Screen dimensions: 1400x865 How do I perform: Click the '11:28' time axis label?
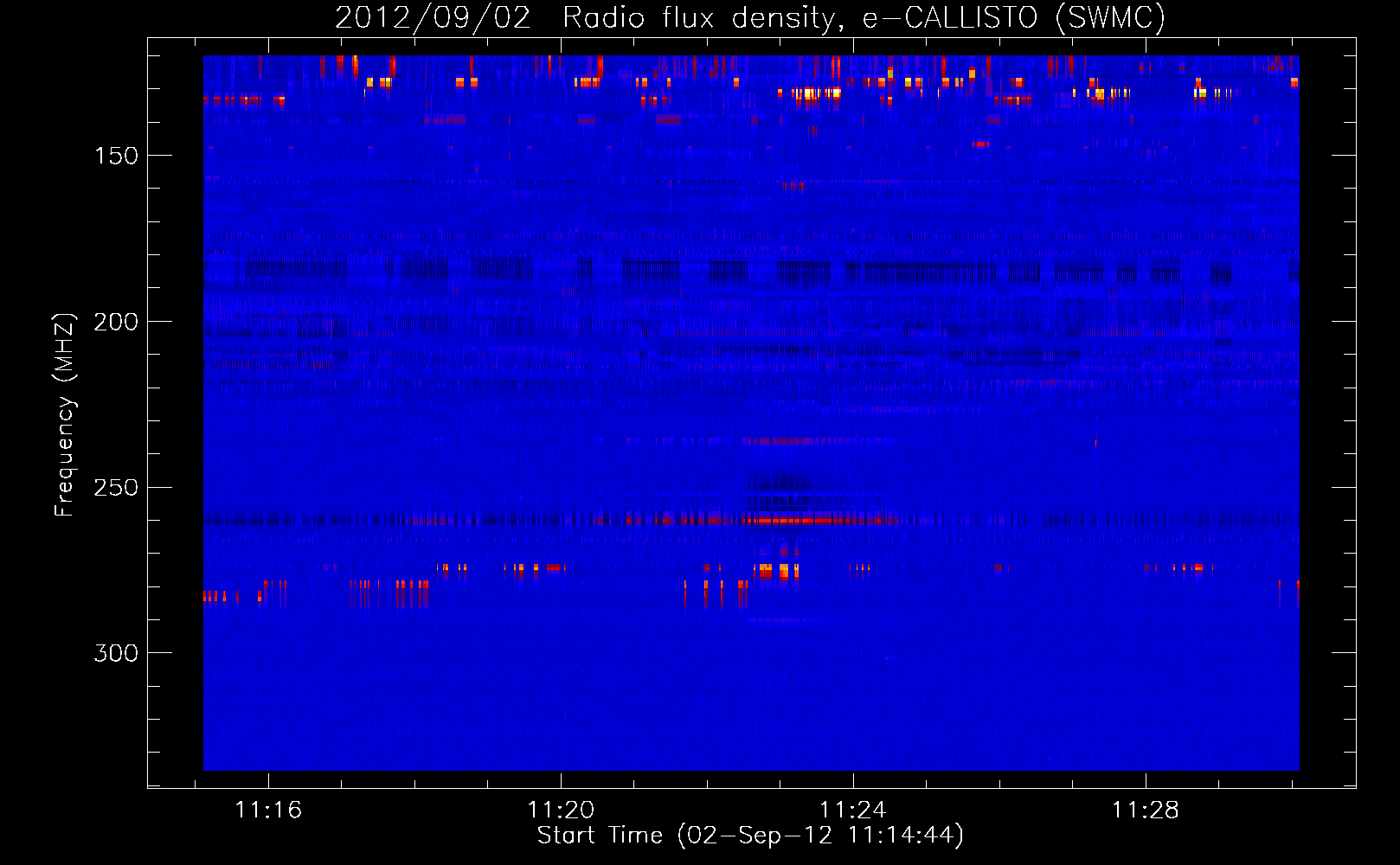click(1145, 810)
